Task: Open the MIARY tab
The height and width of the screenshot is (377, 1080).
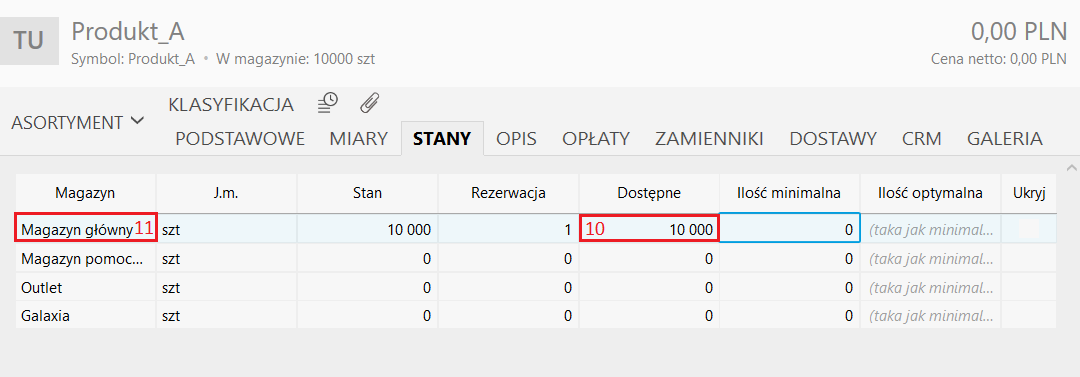Action: tap(358, 139)
